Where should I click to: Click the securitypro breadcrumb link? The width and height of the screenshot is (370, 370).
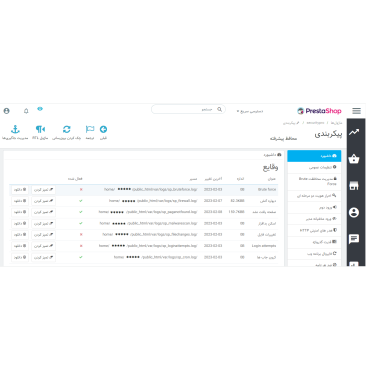[315, 123]
